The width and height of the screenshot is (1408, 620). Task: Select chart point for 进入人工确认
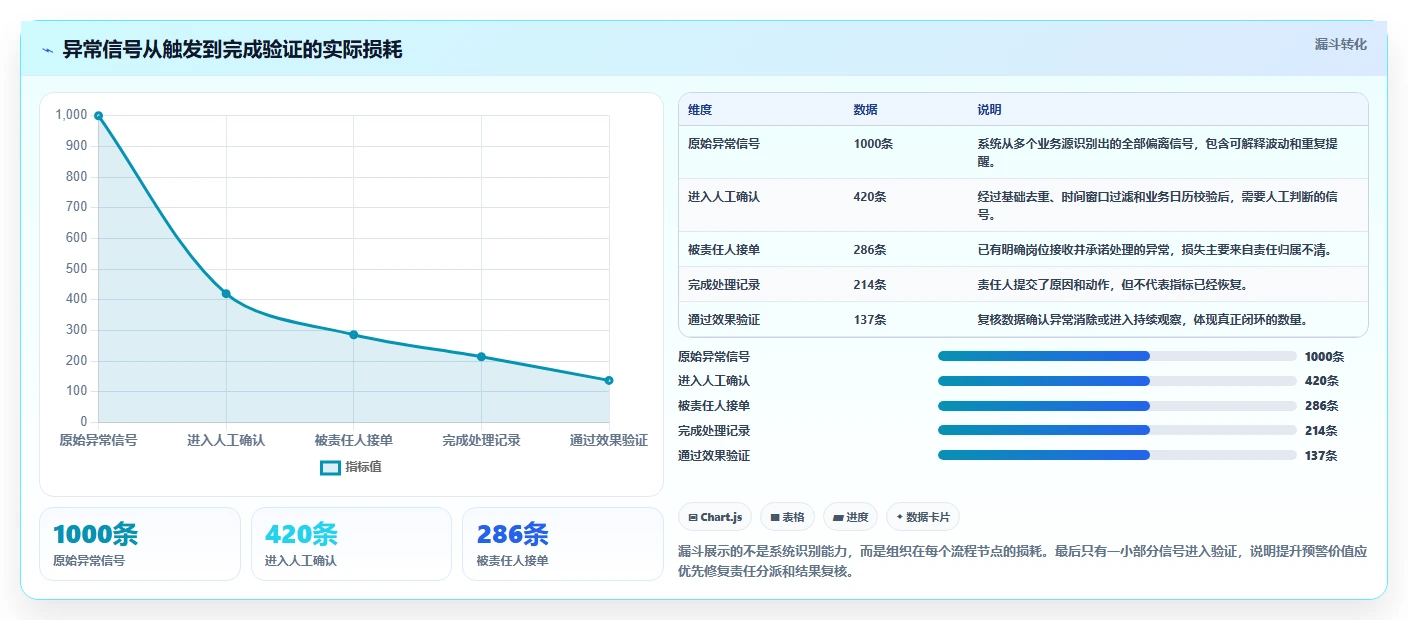coord(226,293)
